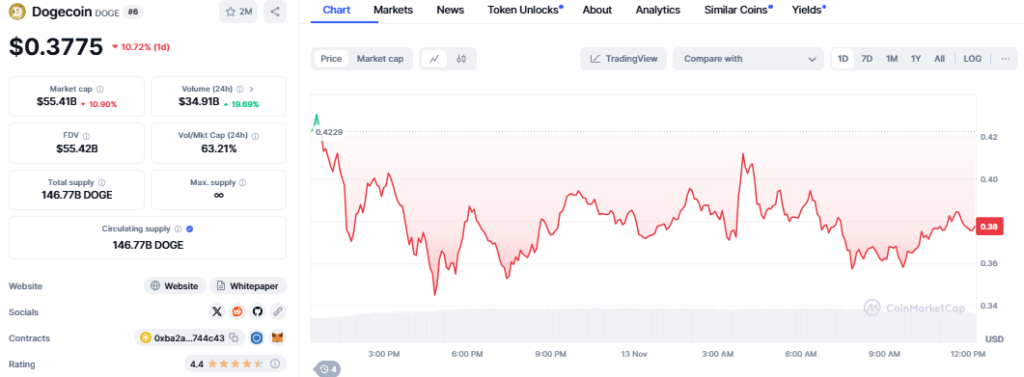Open the Token Unlocks tab
Screen dimensions: 1024x377
click(x=524, y=10)
